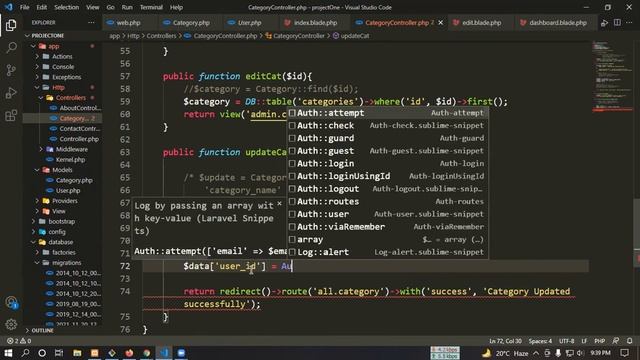The height and width of the screenshot is (360, 640).
Task: Change language mode PHP in status bar
Action: (x=600, y=341)
